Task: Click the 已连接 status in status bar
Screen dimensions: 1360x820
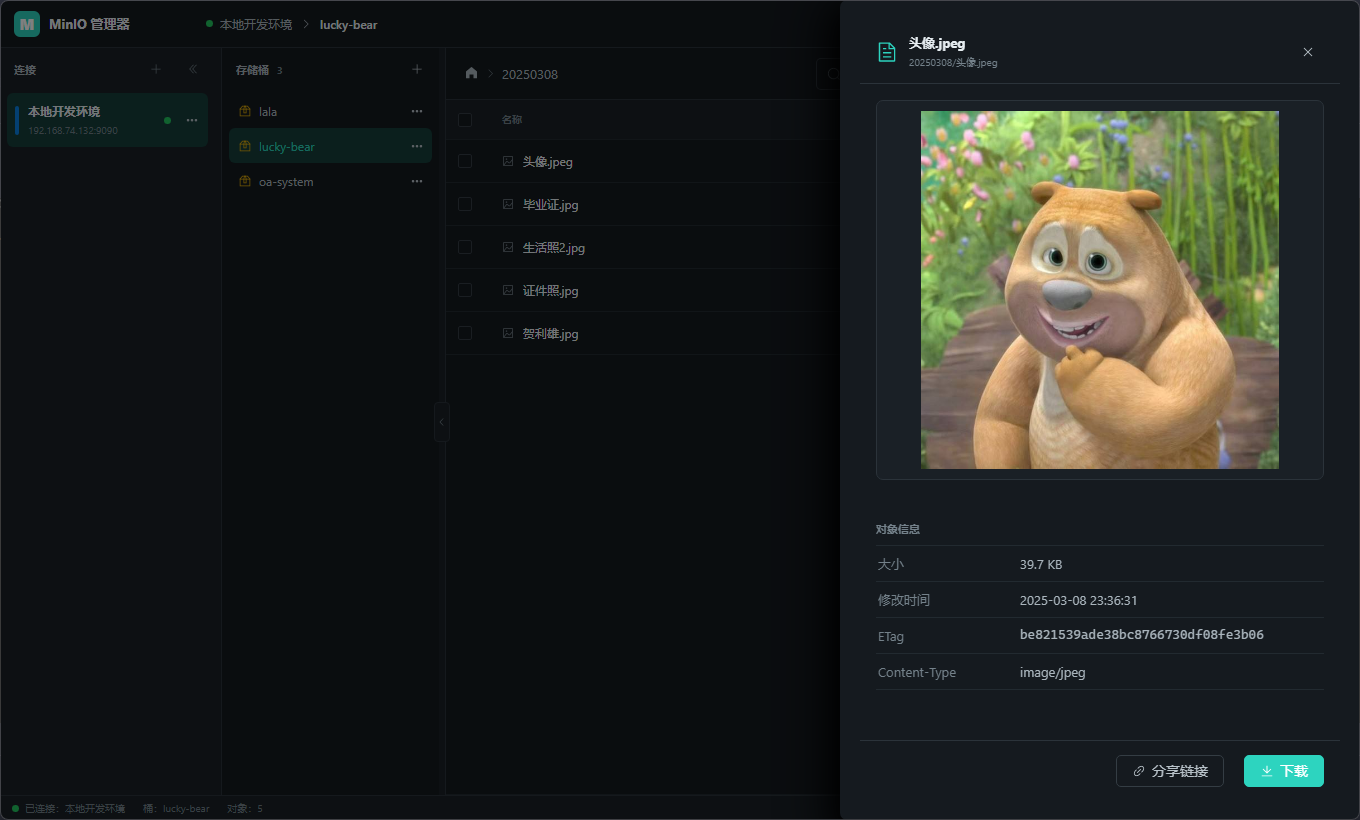Action: [x=69, y=808]
